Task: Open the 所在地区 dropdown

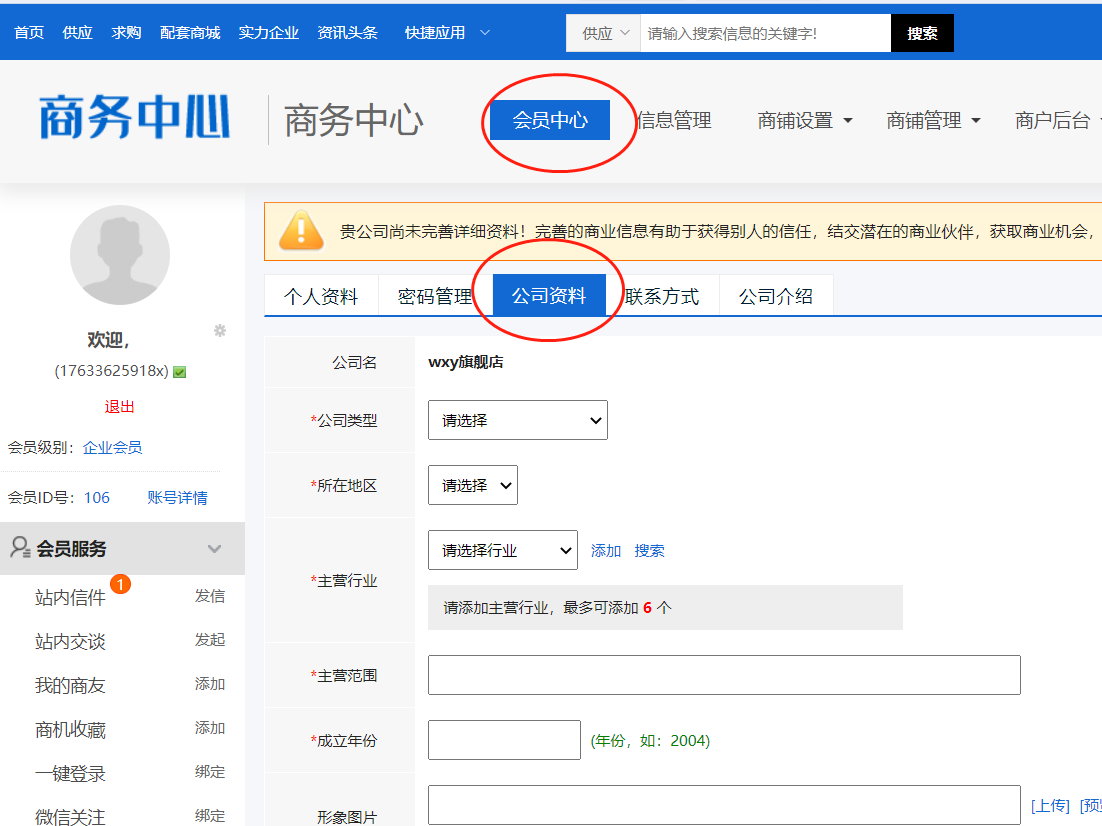Action: [x=472, y=485]
